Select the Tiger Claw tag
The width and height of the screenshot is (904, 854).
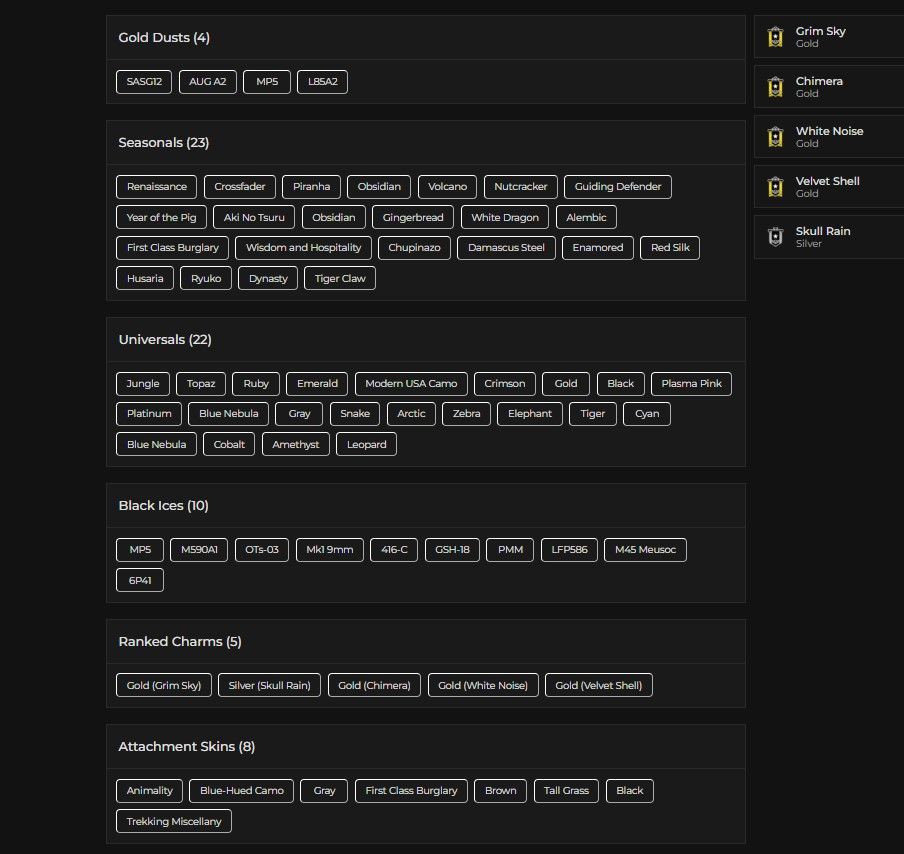340,279
